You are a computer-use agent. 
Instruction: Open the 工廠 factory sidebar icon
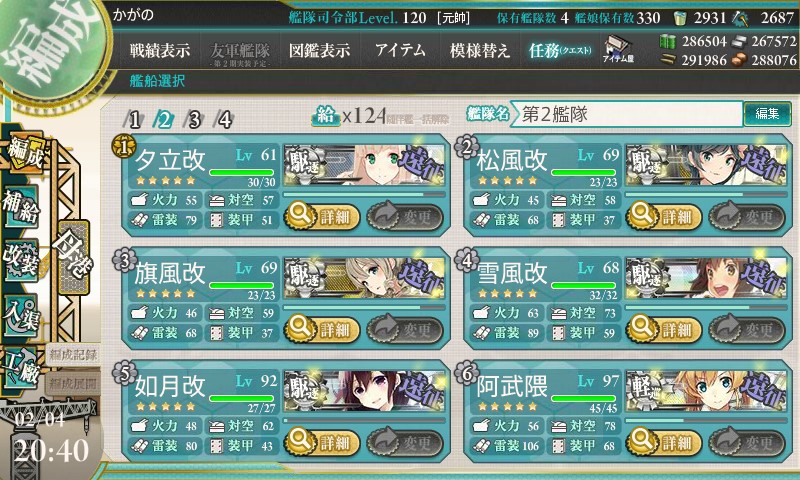tap(21, 367)
